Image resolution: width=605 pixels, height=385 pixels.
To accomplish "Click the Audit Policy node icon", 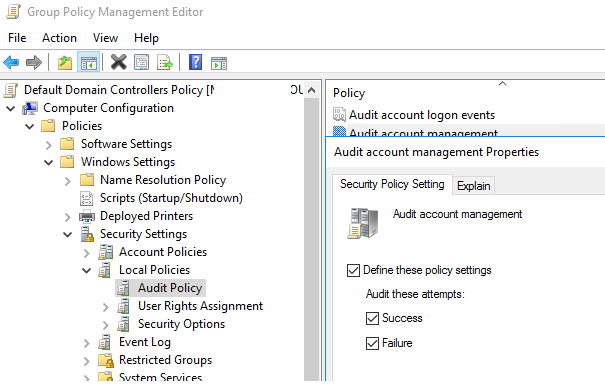I will pos(124,288).
